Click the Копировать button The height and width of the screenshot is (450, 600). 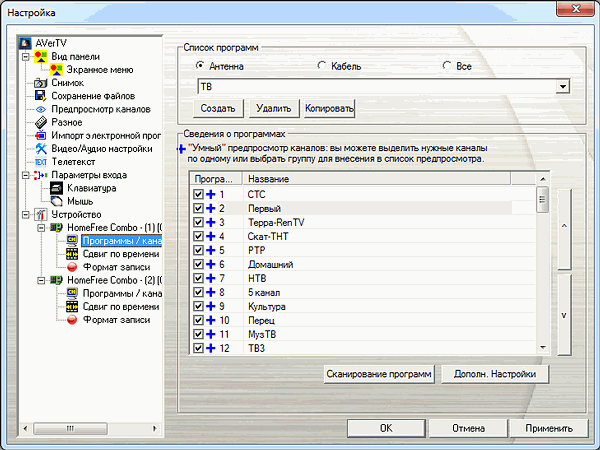(x=329, y=109)
